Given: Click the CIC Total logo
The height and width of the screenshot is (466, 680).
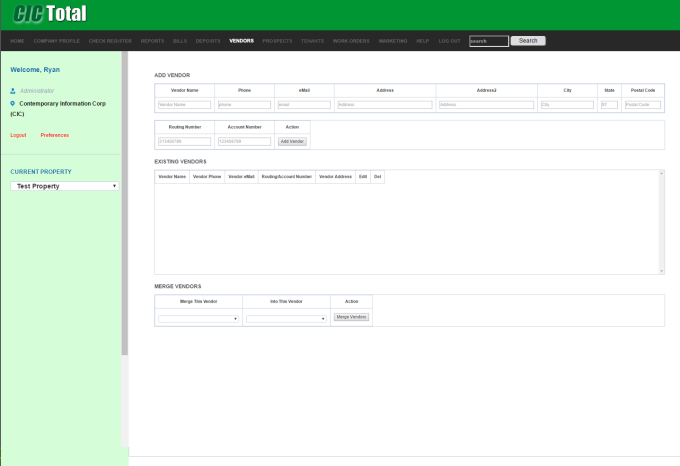Looking at the screenshot, I should tap(50, 14).
